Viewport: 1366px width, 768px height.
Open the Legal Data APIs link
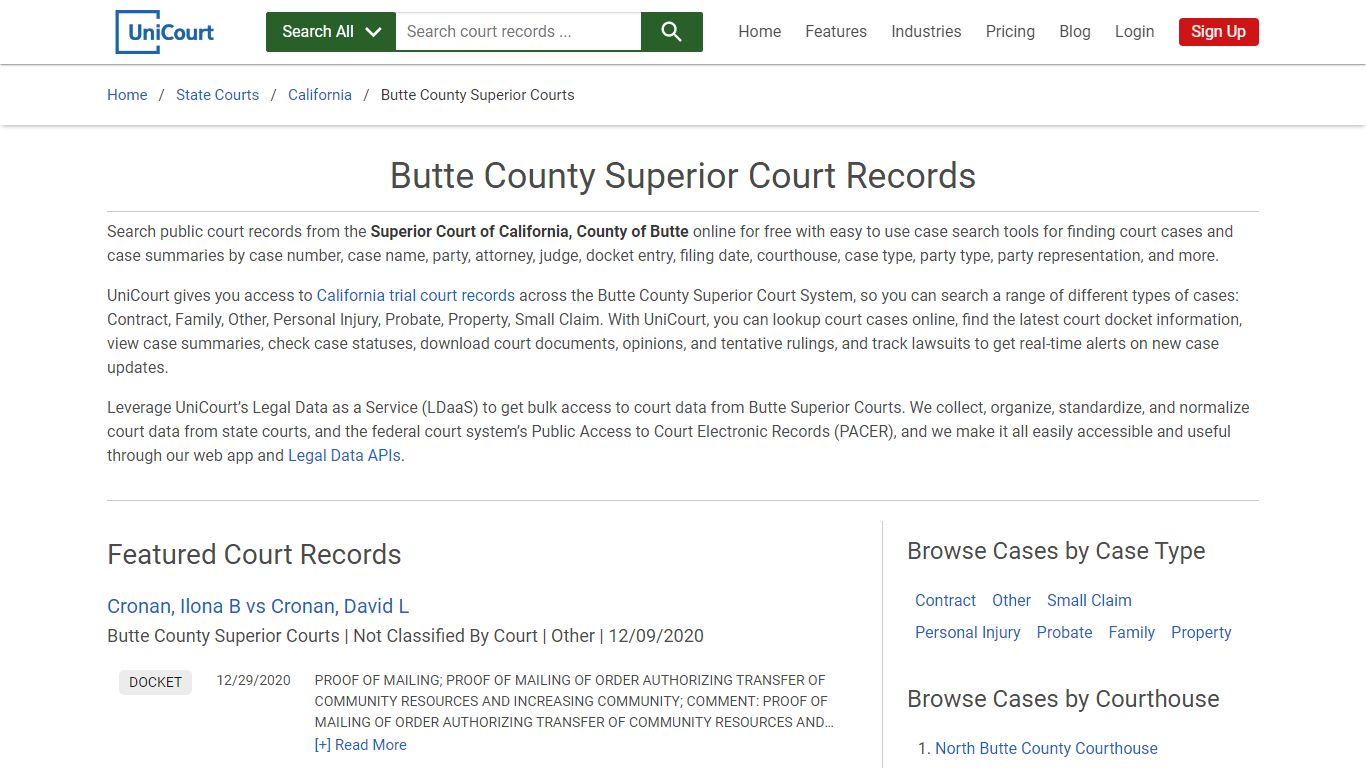pos(345,456)
